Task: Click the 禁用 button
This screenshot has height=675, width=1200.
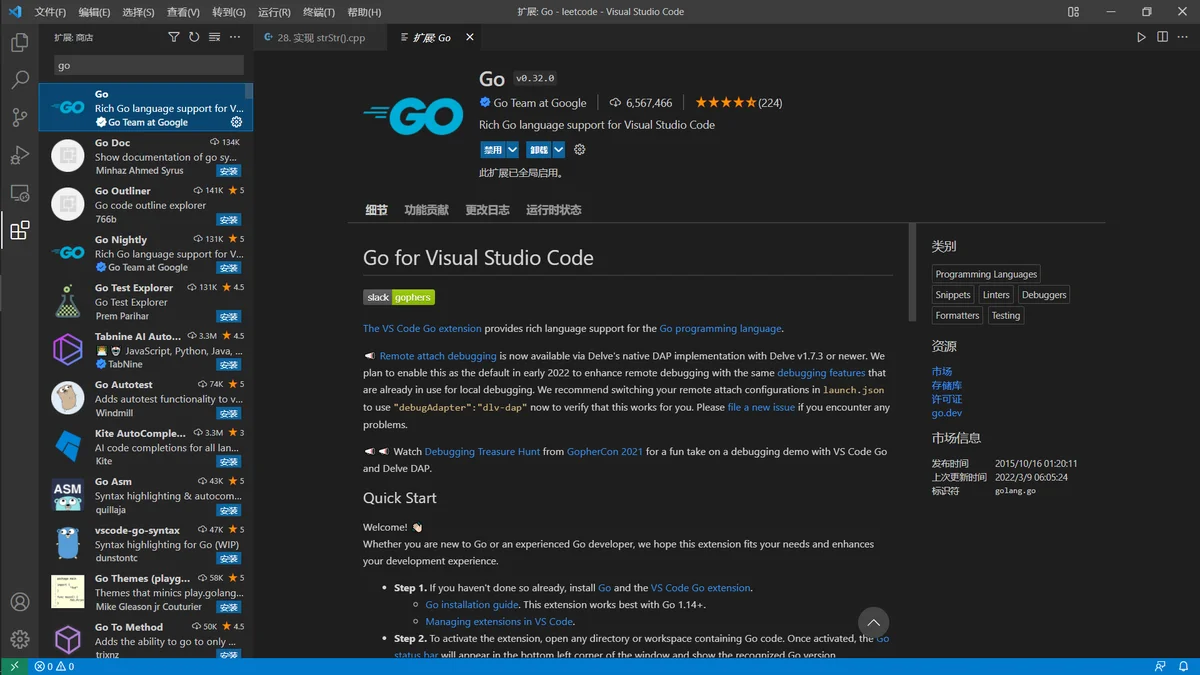Action: pos(493,150)
